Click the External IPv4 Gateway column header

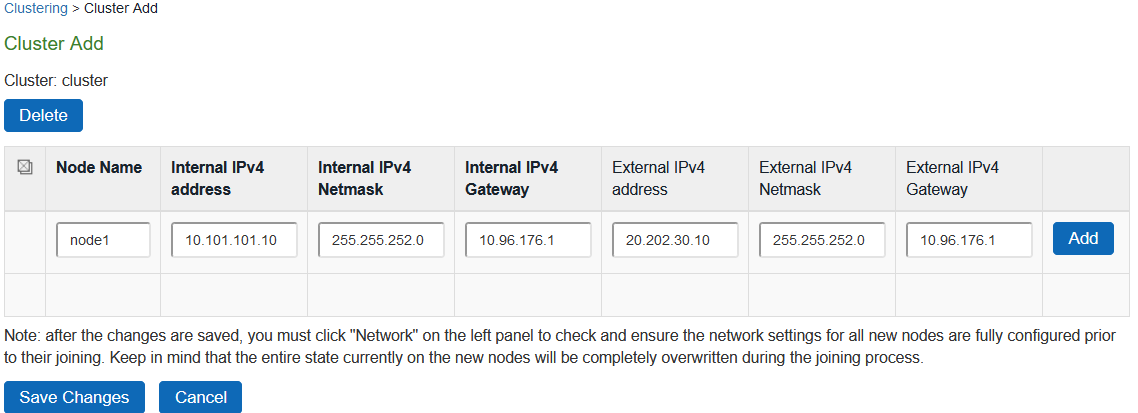(x=952, y=179)
